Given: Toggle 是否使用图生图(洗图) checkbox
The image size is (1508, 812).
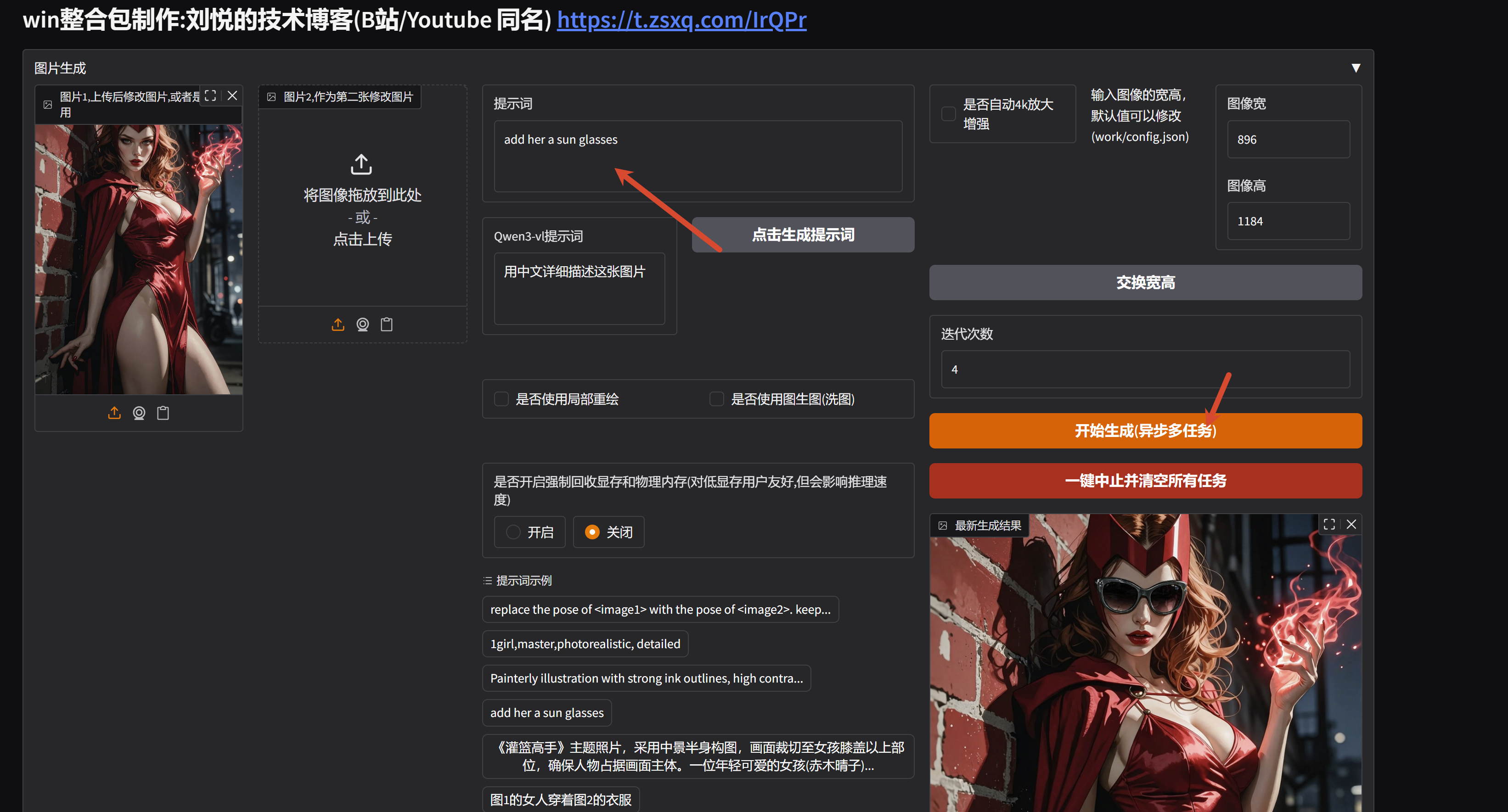Looking at the screenshot, I should pos(716,399).
